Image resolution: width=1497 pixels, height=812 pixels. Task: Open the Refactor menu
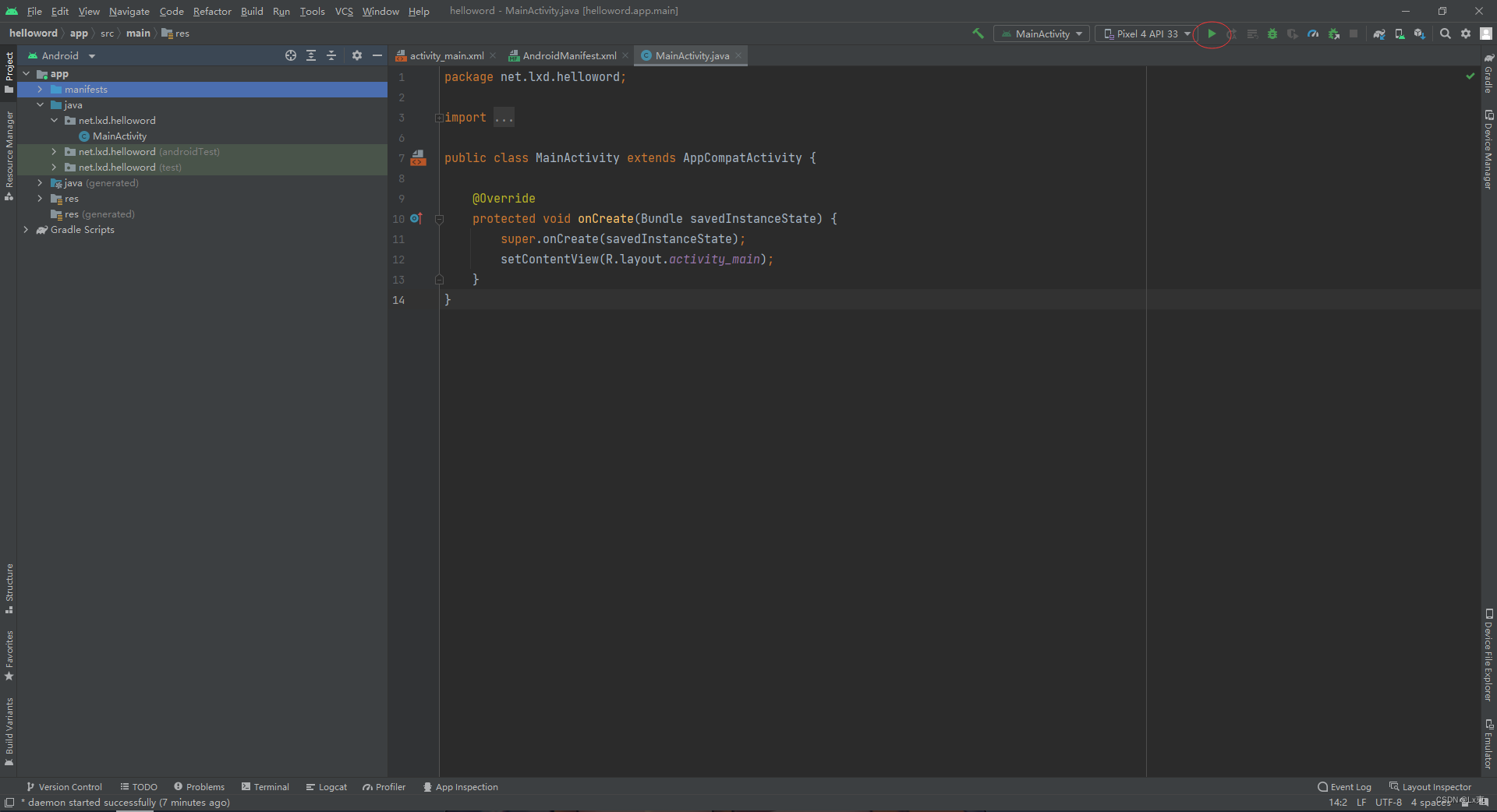[x=212, y=11]
